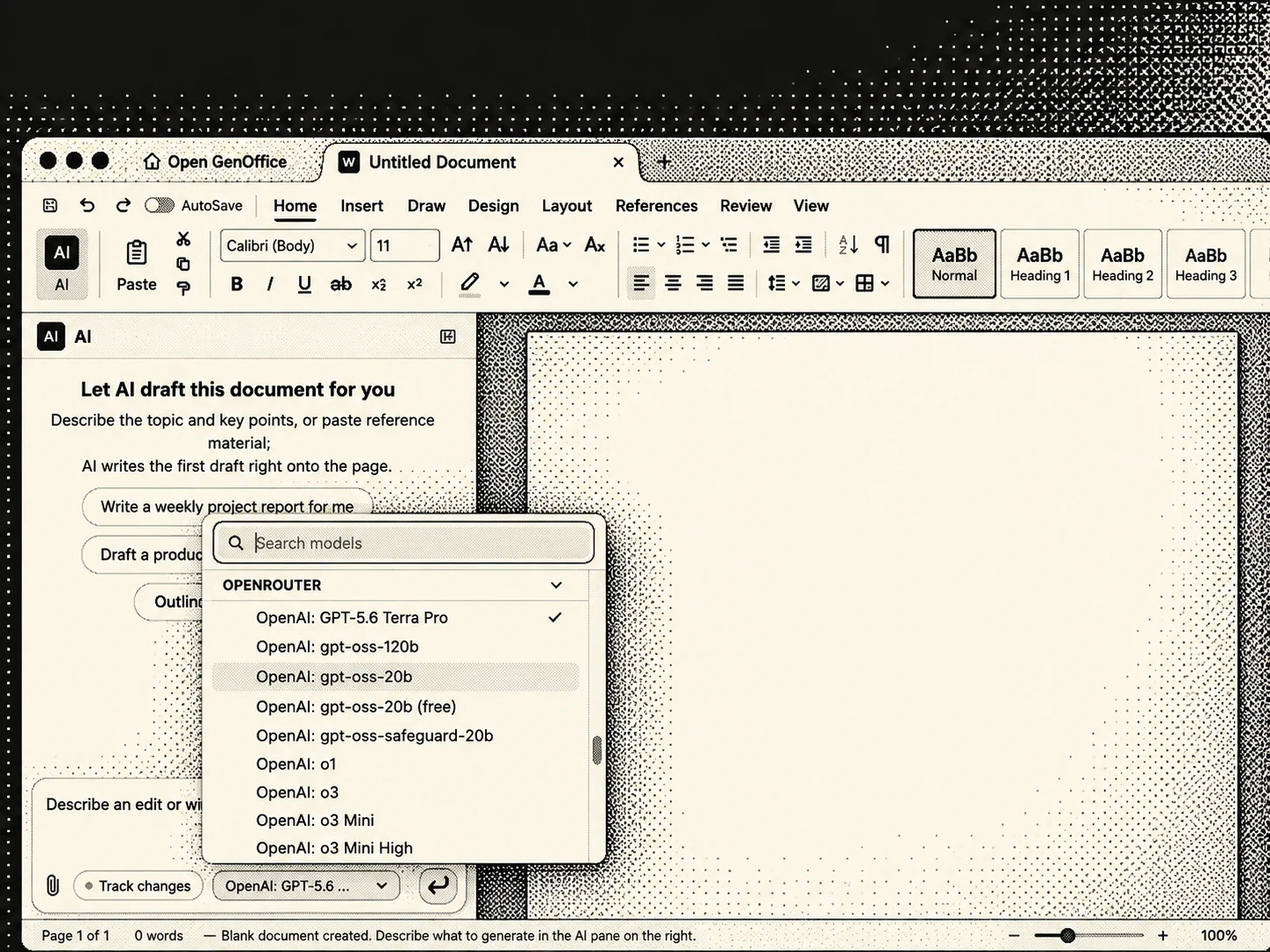
Task: Choose OpenAI: o3 Mini High from list
Action: [396, 848]
